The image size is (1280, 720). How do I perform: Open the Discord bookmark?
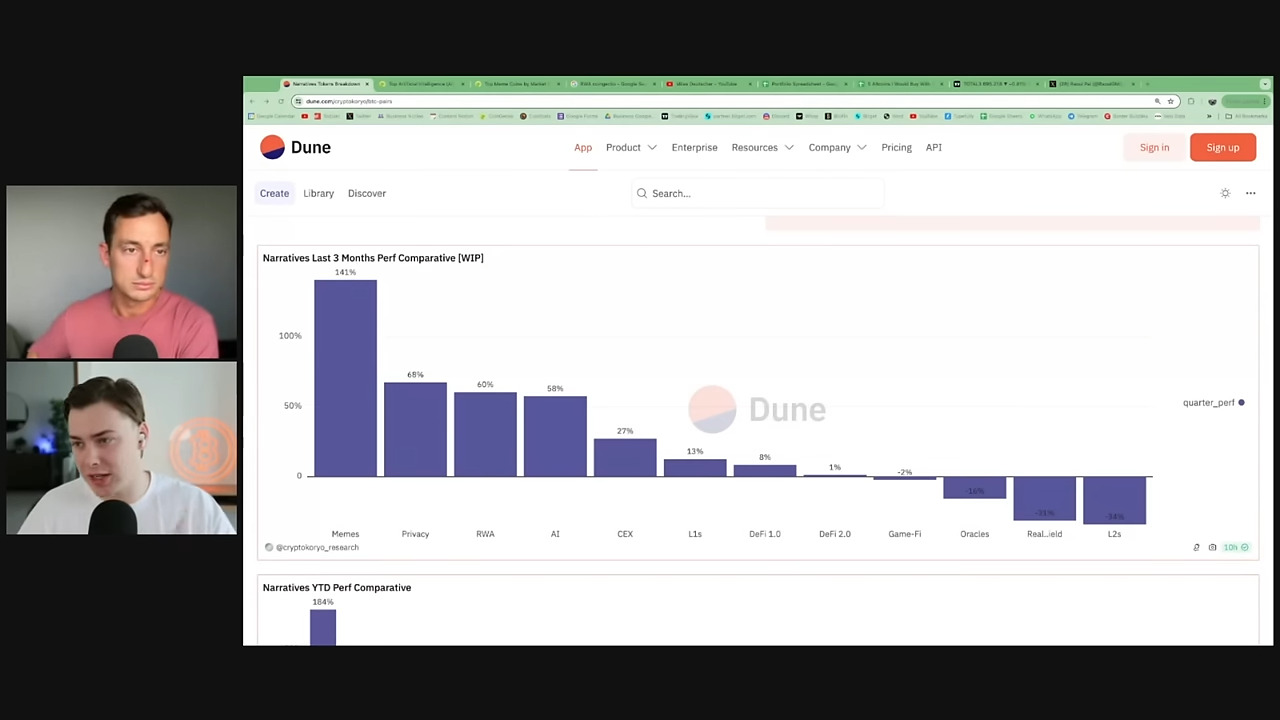click(x=776, y=116)
